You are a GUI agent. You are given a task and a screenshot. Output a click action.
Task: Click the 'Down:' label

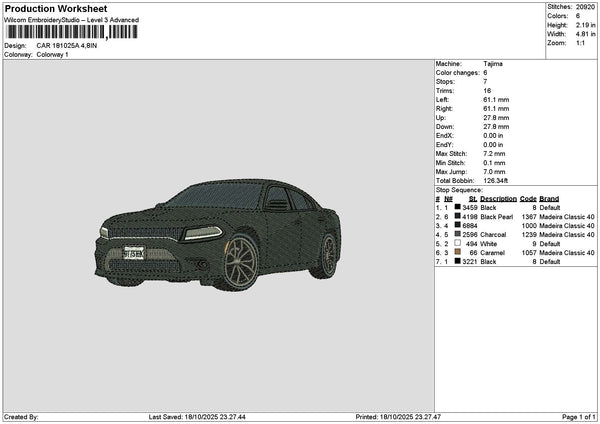pyautogui.click(x=445, y=127)
